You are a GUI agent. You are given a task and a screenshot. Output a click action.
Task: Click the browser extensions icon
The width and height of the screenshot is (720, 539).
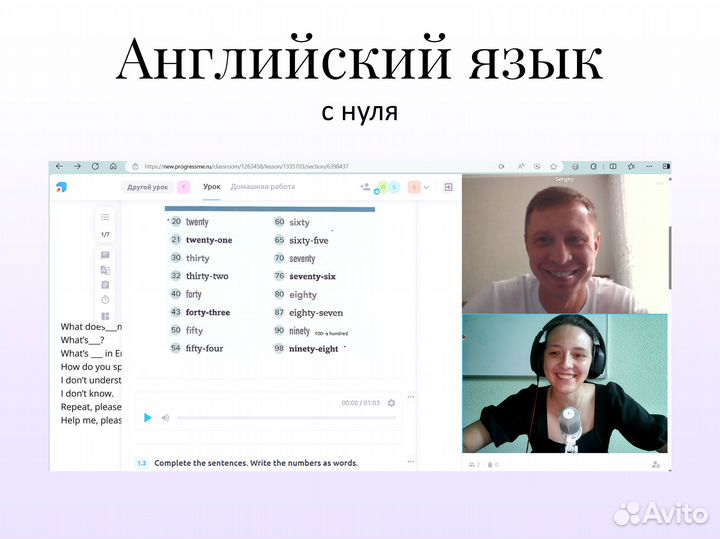593,167
